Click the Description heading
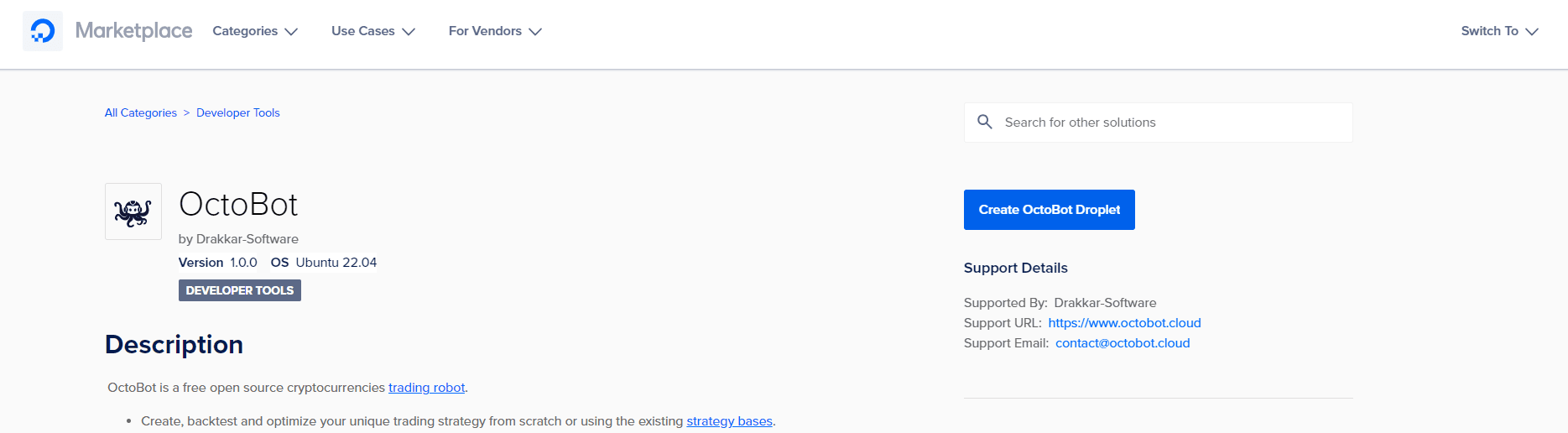 coord(174,345)
